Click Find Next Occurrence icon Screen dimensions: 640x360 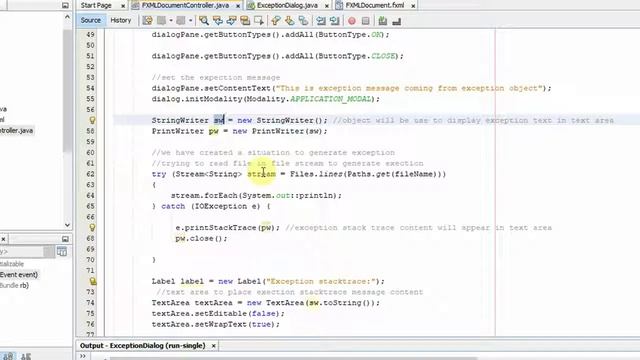231,20
